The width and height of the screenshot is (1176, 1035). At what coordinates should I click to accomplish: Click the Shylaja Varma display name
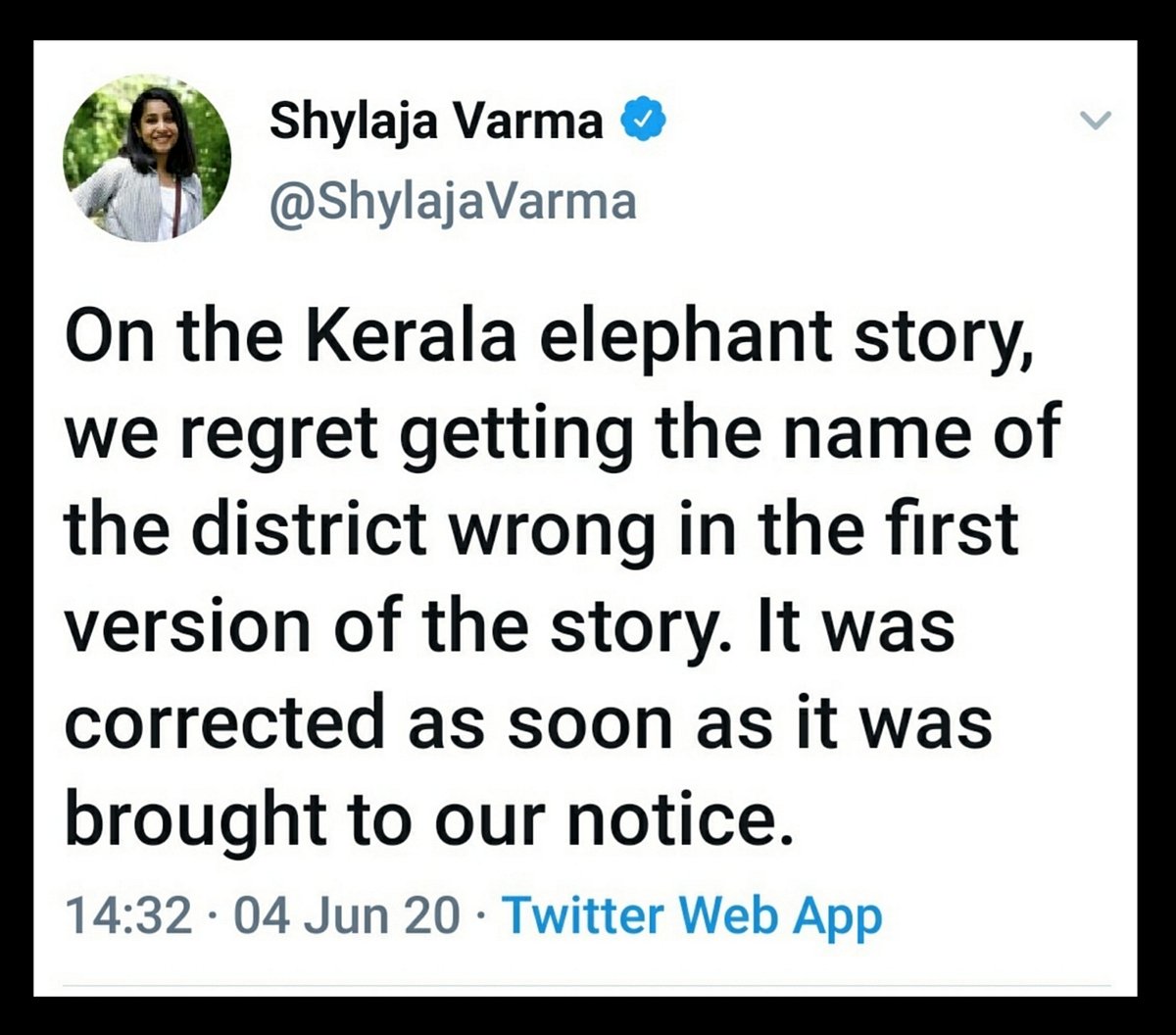point(436,123)
